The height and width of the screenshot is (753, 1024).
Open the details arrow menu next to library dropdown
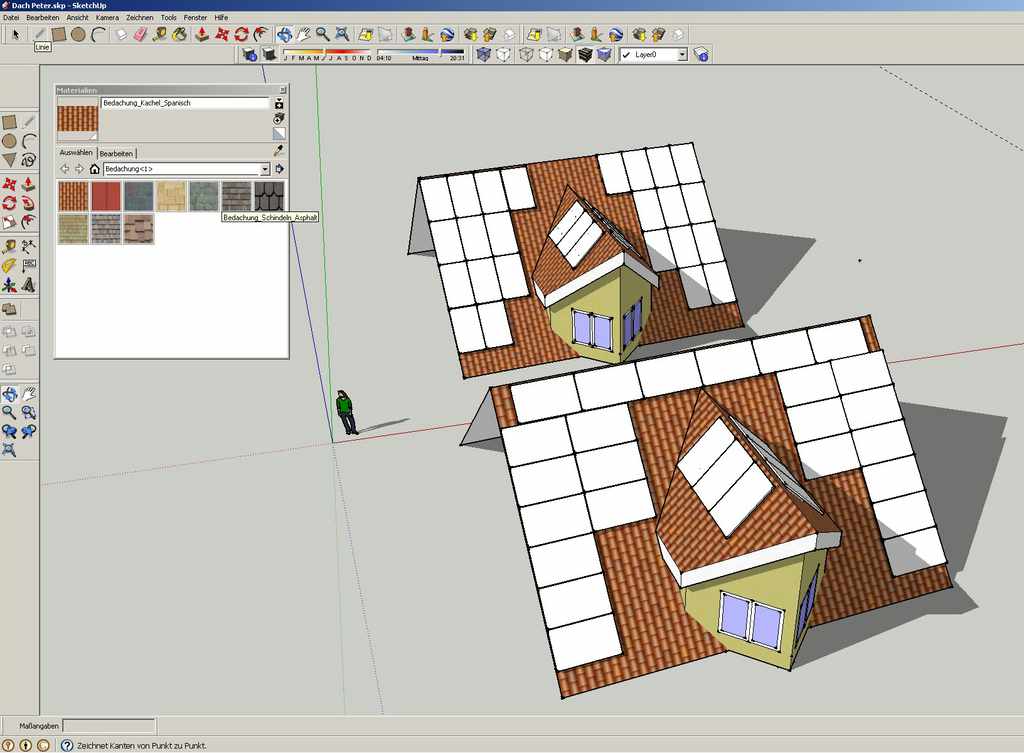tap(280, 169)
